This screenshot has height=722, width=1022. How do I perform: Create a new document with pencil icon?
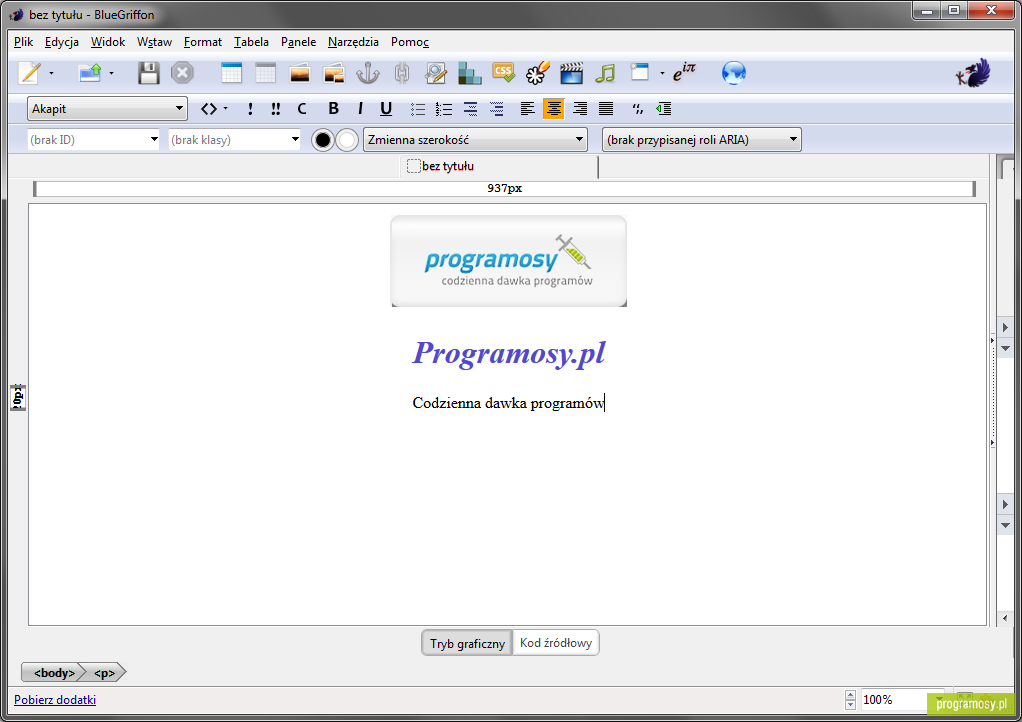(x=30, y=73)
